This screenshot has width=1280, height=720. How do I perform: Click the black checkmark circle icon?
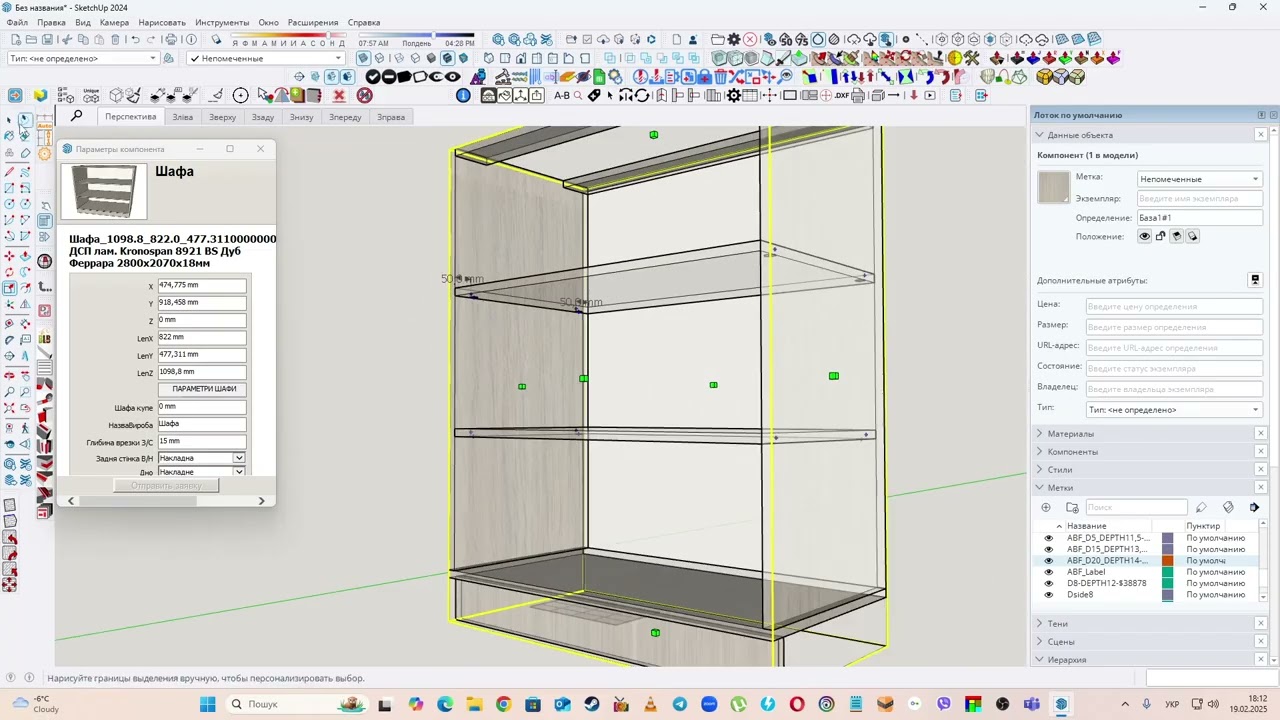click(373, 76)
